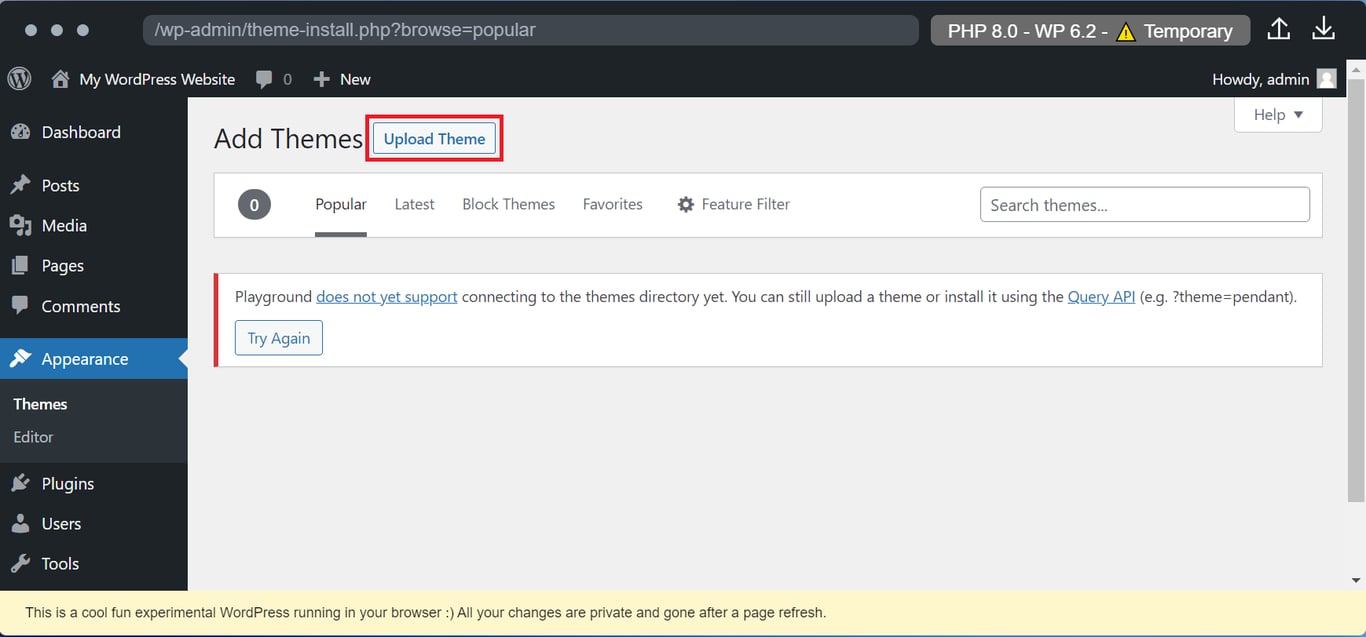
Task: Click the Plugins icon in the sidebar
Action: [x=23, y=483]
